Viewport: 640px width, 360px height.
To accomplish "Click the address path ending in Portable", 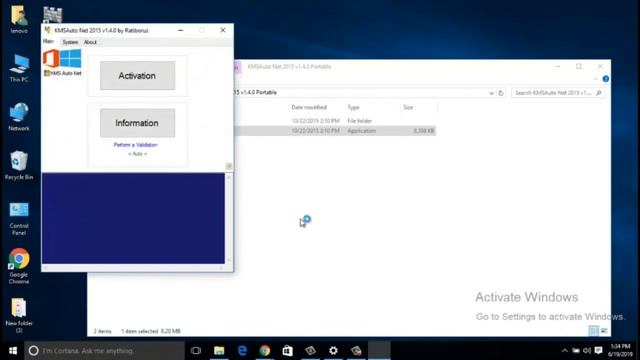I will pos(255,93).
